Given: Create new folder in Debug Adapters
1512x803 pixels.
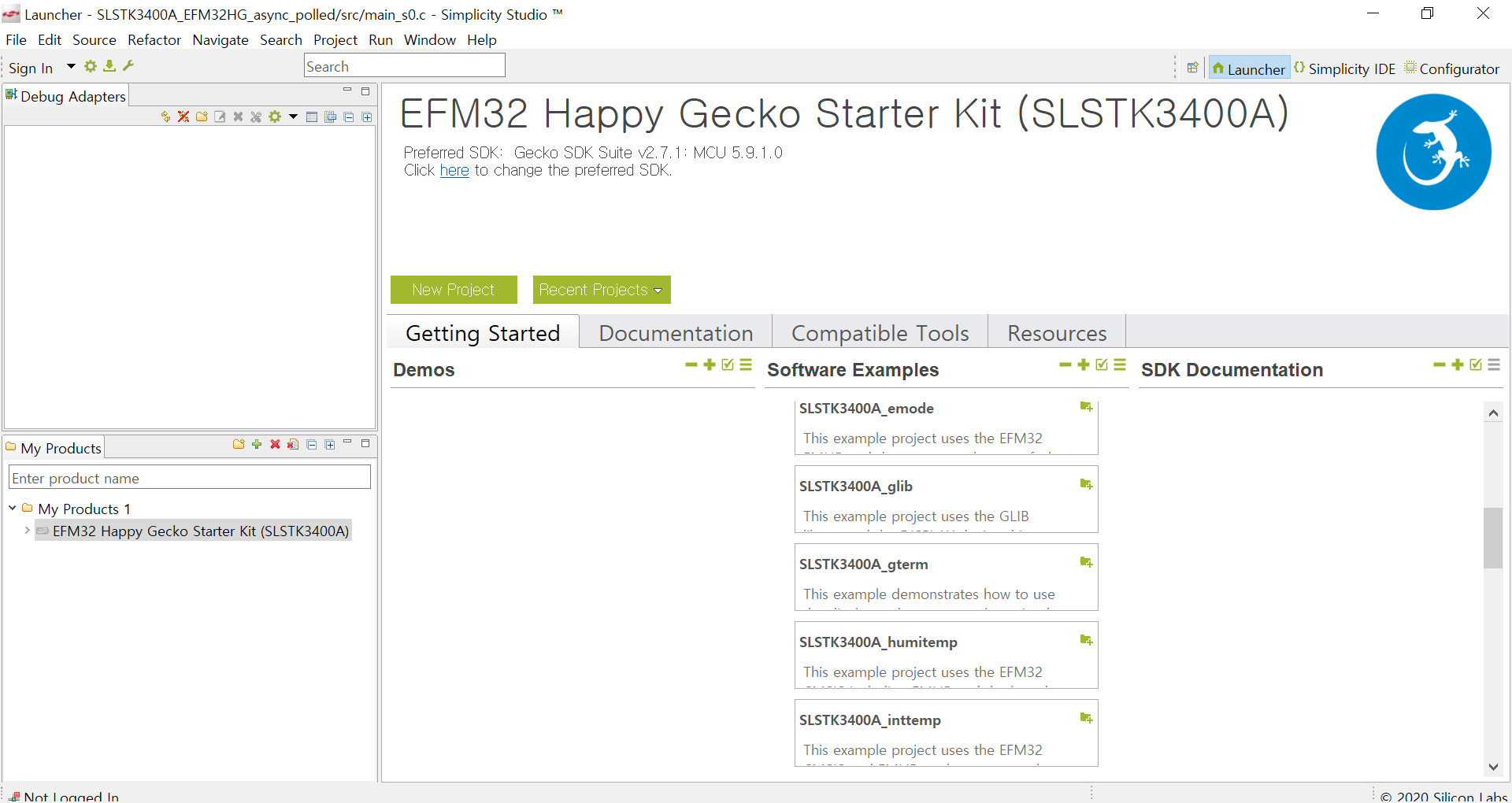Looking at the screenshot, I should [x=202, y=117].
